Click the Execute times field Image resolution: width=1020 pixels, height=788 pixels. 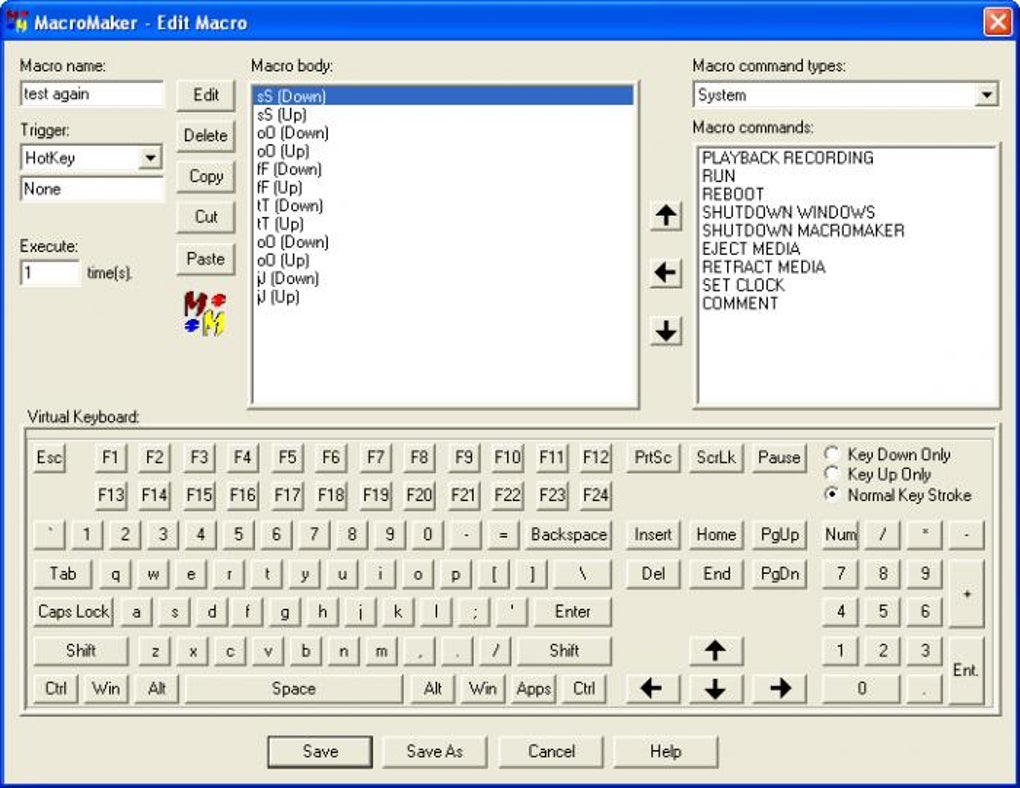[50, 273]
